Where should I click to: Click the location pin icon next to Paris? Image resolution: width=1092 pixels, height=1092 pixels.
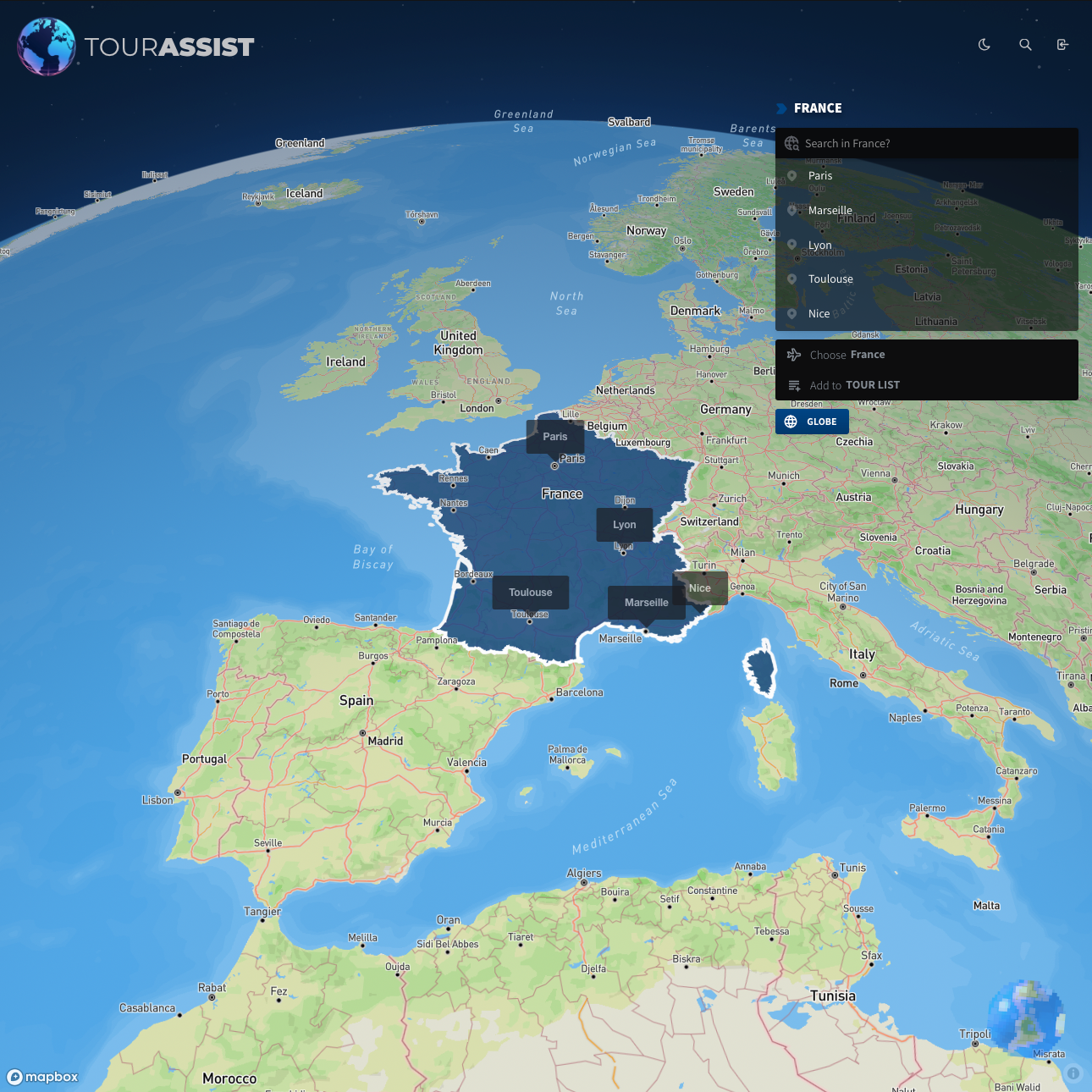791,175
